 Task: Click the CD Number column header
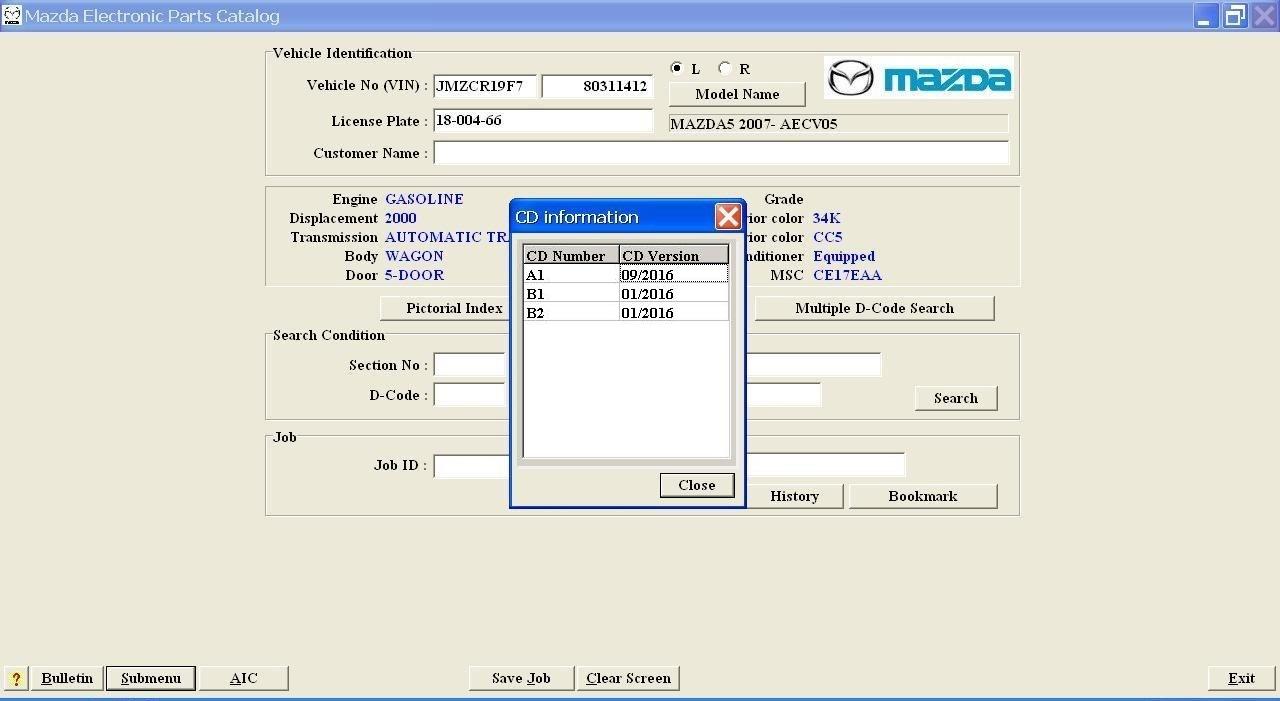[x=567, y=255]
